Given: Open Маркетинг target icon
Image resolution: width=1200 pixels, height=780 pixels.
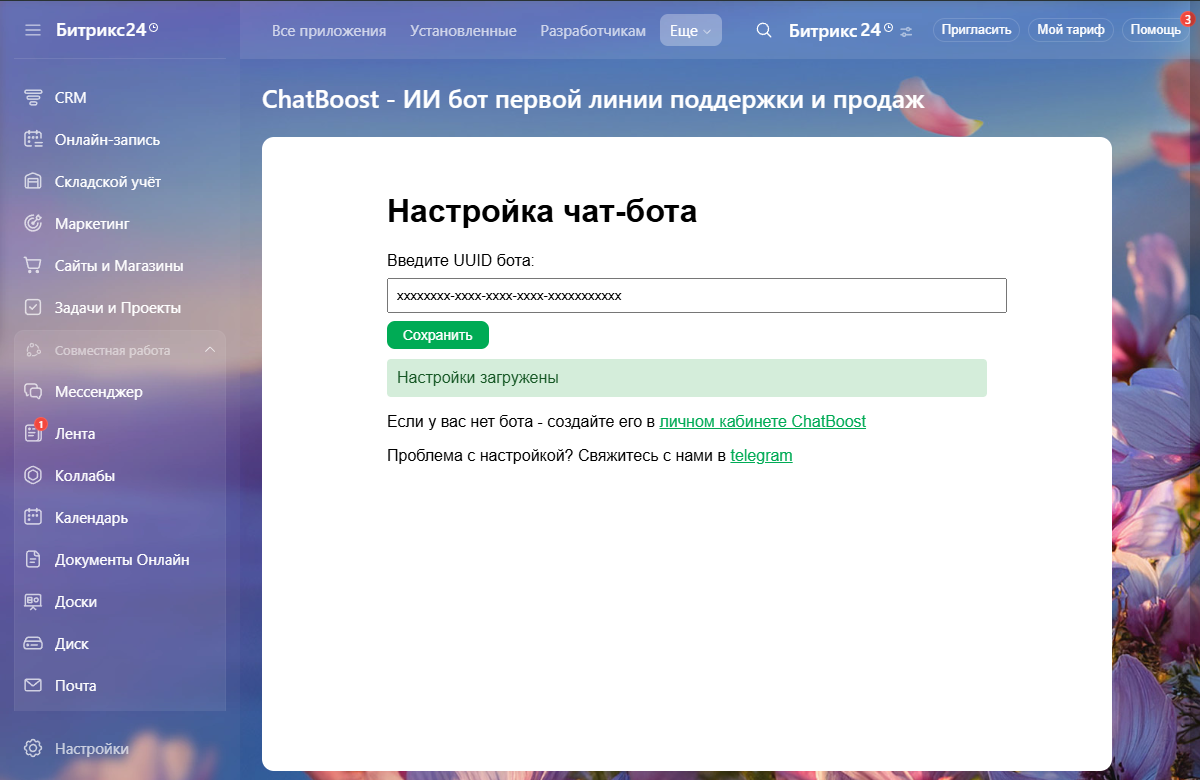Looking at the screenshot, I should tap(33, 224).
